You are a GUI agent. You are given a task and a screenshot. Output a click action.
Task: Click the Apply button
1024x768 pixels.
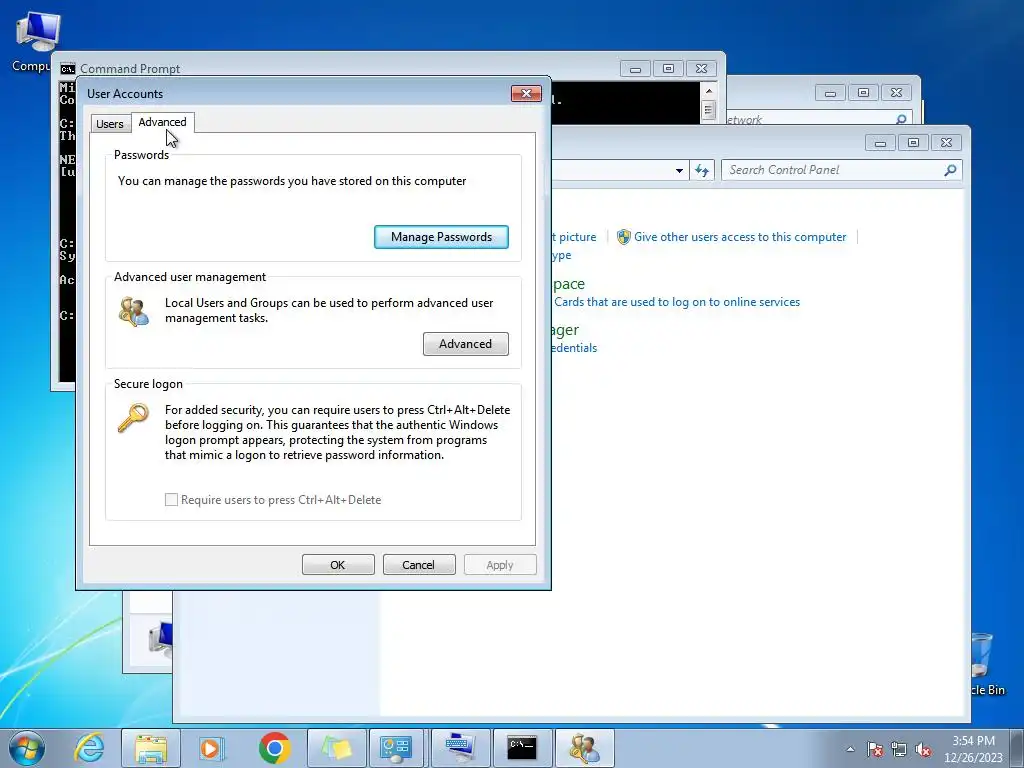500,565
